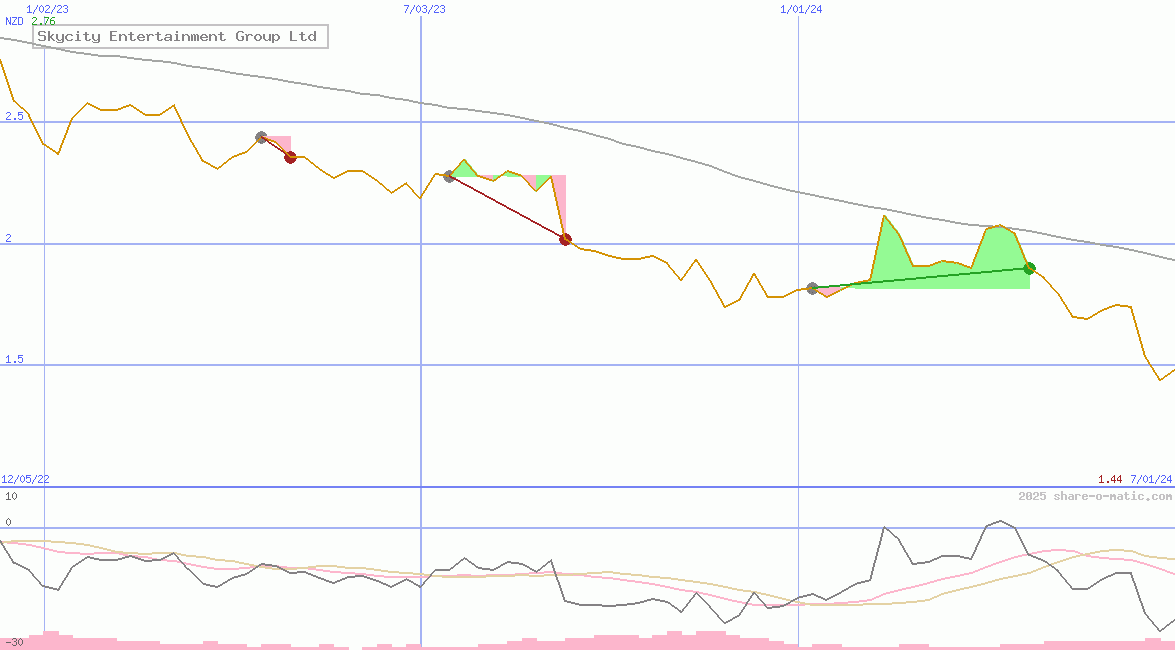Select the 1/01/24 date marker
This screenshot has height=650, width=1175.
801,9
